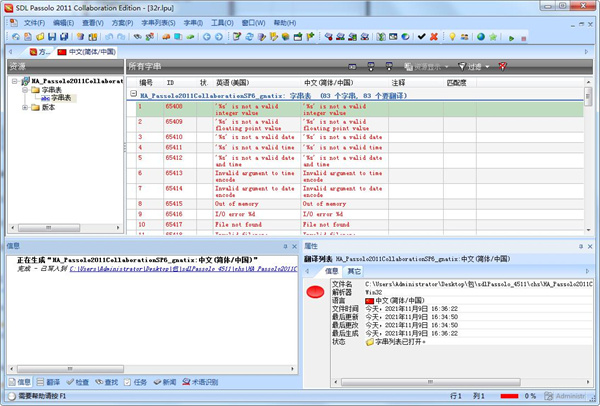Select string row 65417 'File not found'
600x406 pixels.
pos(355,225)
